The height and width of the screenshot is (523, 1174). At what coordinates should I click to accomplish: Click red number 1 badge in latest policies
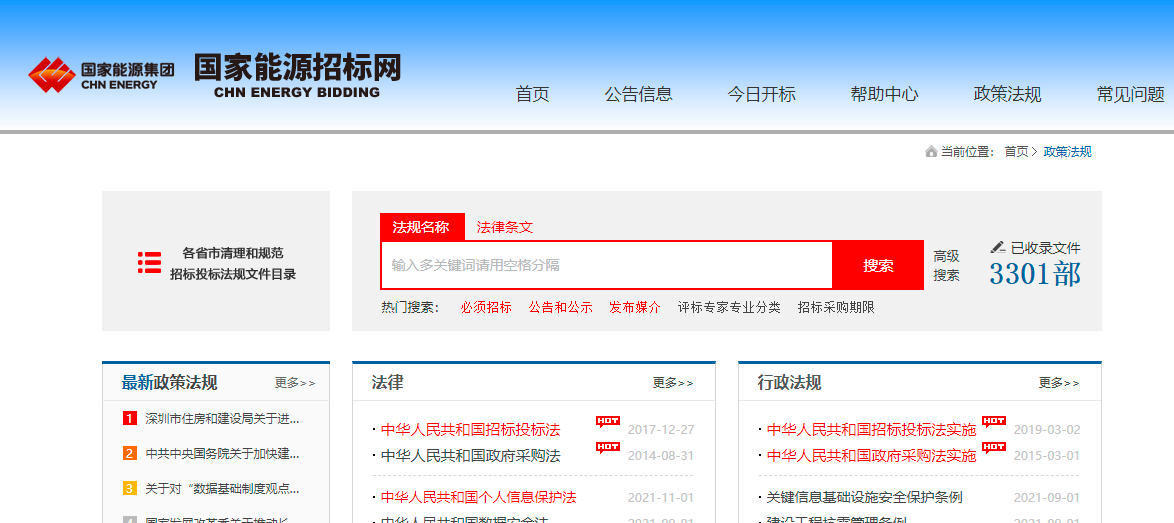pyautogui.click(x=130, y=418)
